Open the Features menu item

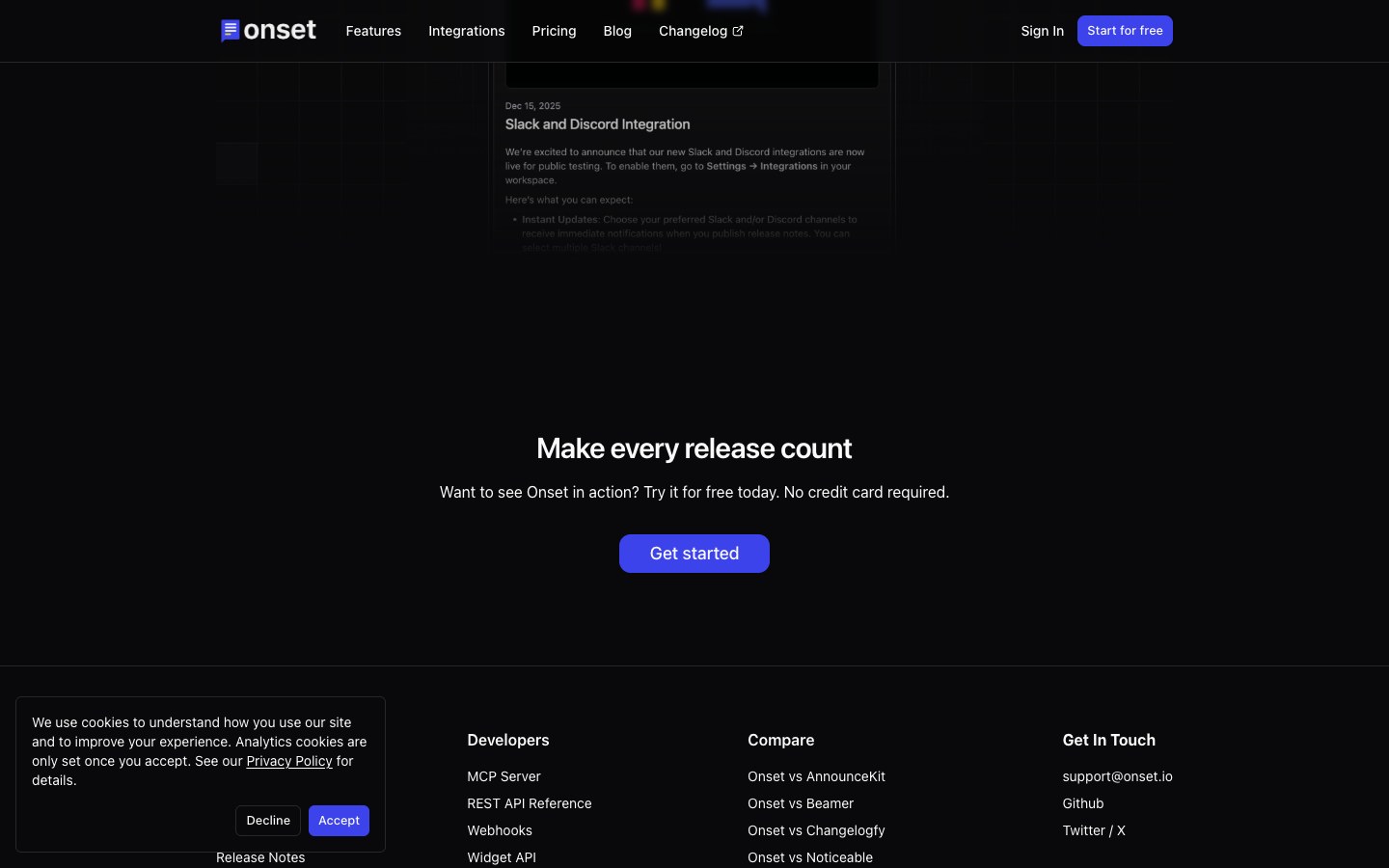point(373,31)
